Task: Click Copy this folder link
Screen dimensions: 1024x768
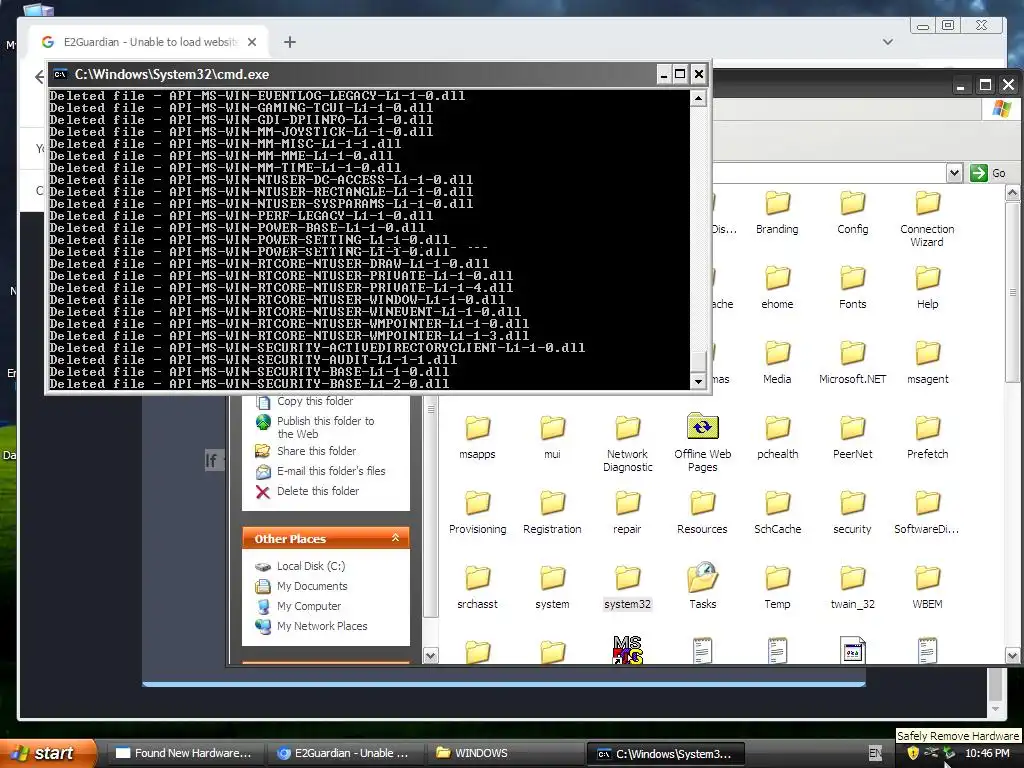Action: (315, 401)
